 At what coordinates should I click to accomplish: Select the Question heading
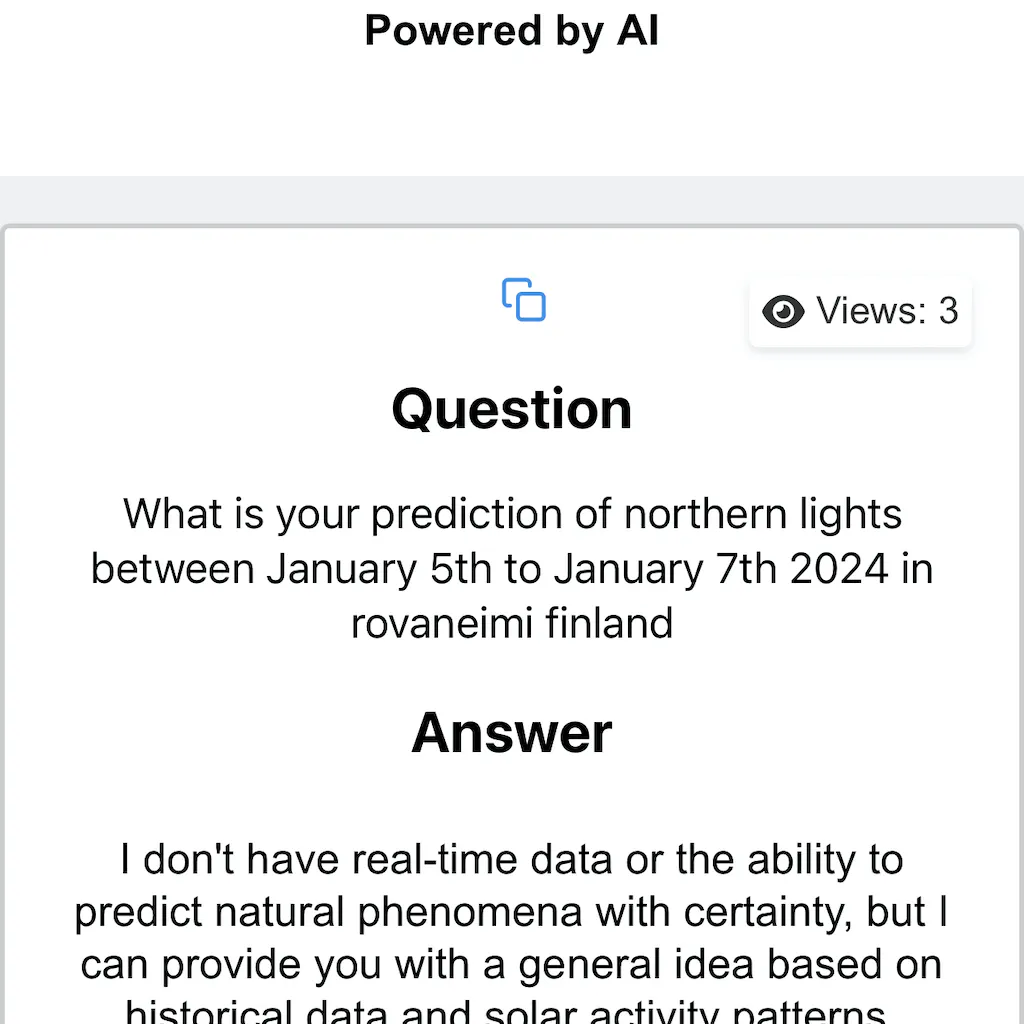pos(511,408)
